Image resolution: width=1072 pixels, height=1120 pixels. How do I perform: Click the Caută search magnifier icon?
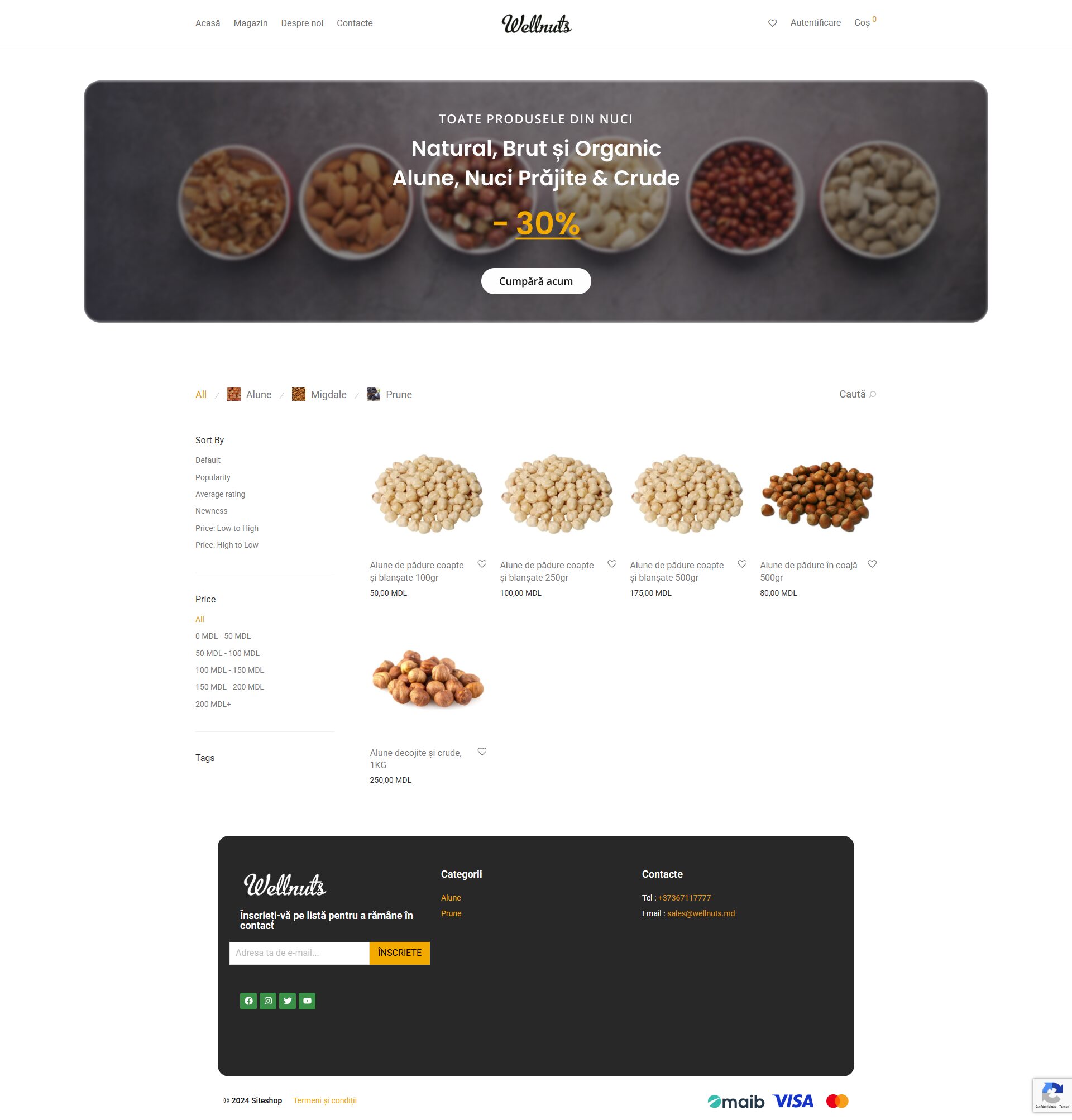873,394
